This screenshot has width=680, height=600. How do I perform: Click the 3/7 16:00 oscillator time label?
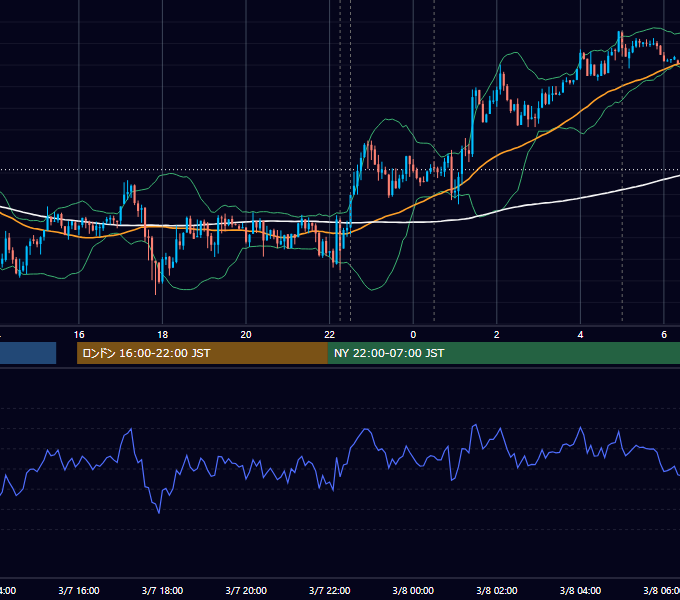pyautogui.click(x=79, y=590)
